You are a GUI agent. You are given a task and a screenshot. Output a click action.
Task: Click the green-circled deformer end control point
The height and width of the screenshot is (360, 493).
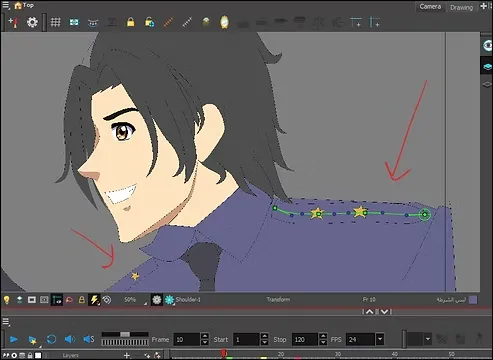425,215
